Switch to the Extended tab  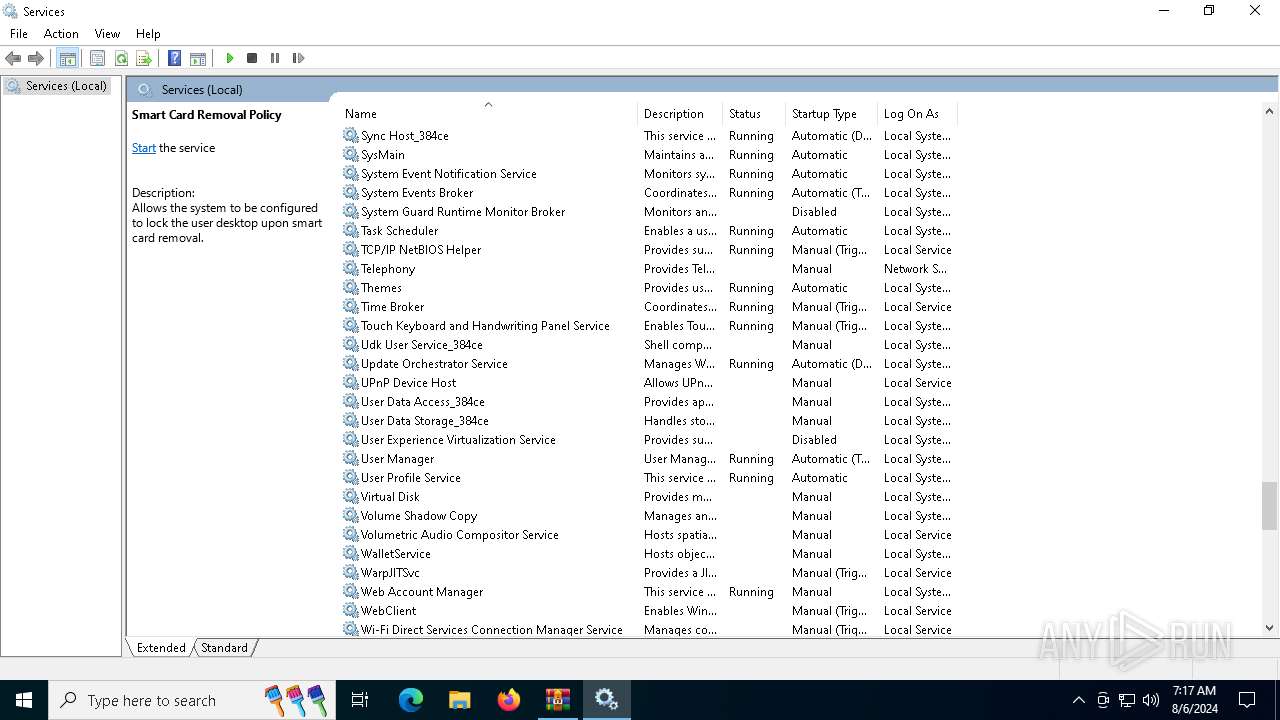[161, 648]
